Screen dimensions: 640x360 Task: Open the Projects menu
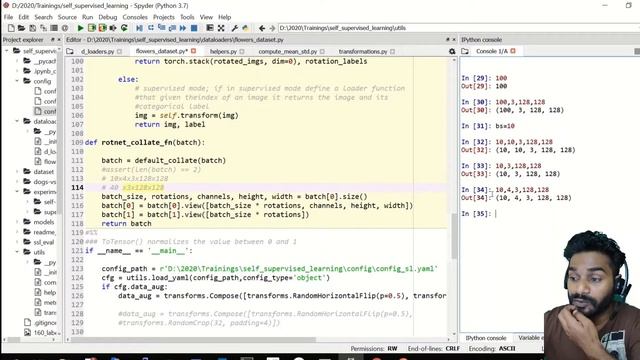pos(164,17)
